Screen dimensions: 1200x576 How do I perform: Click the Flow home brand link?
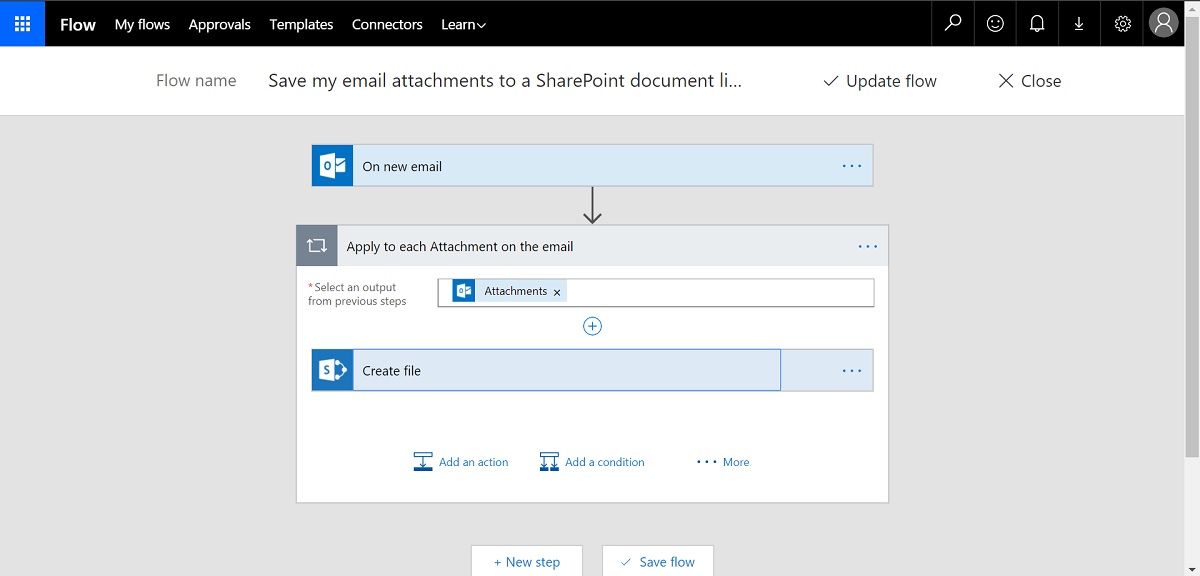click(78, 24)
